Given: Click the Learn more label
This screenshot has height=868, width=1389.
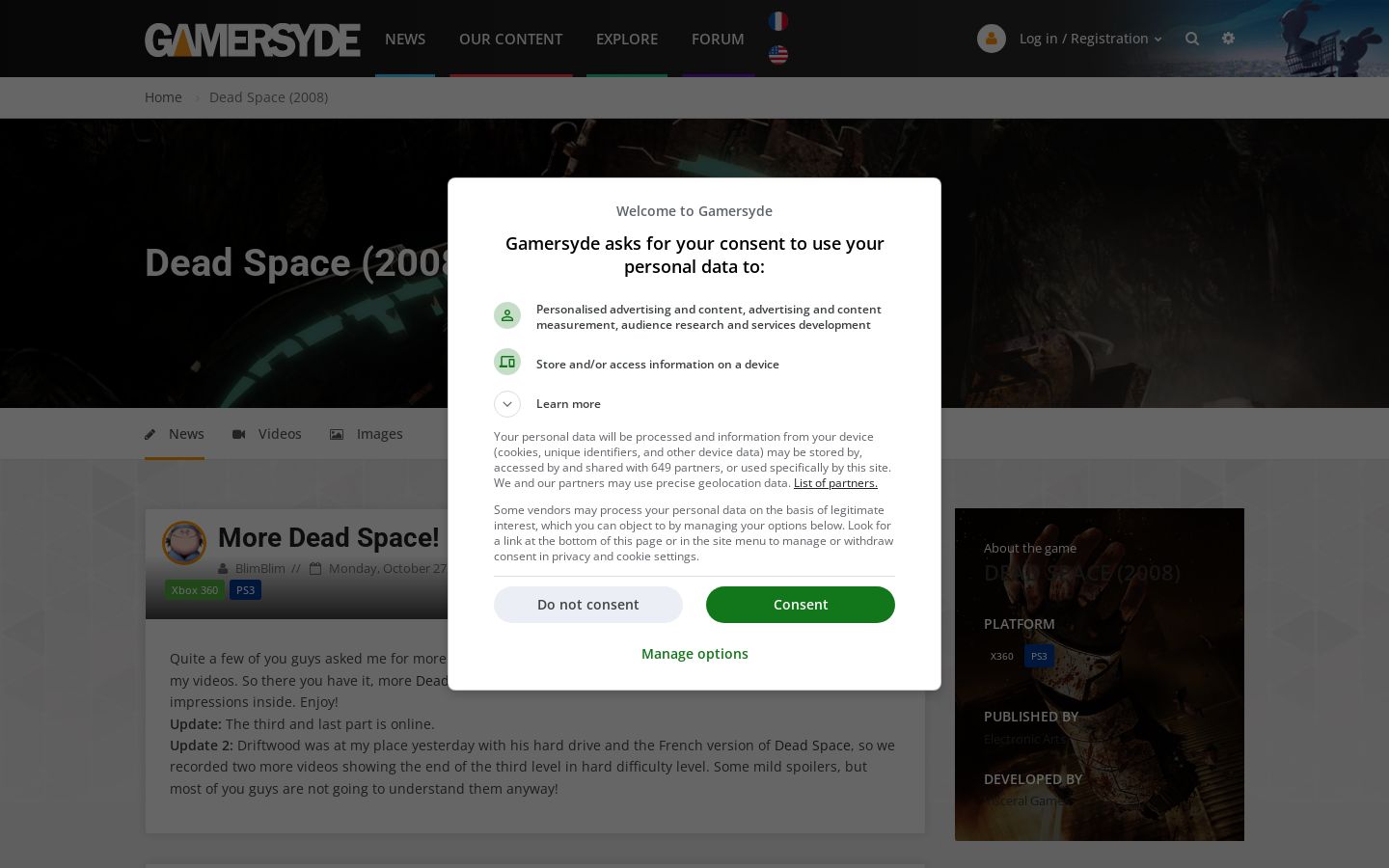Looking at the screenshot, I should pyautogui.click(x=568, y=404).
